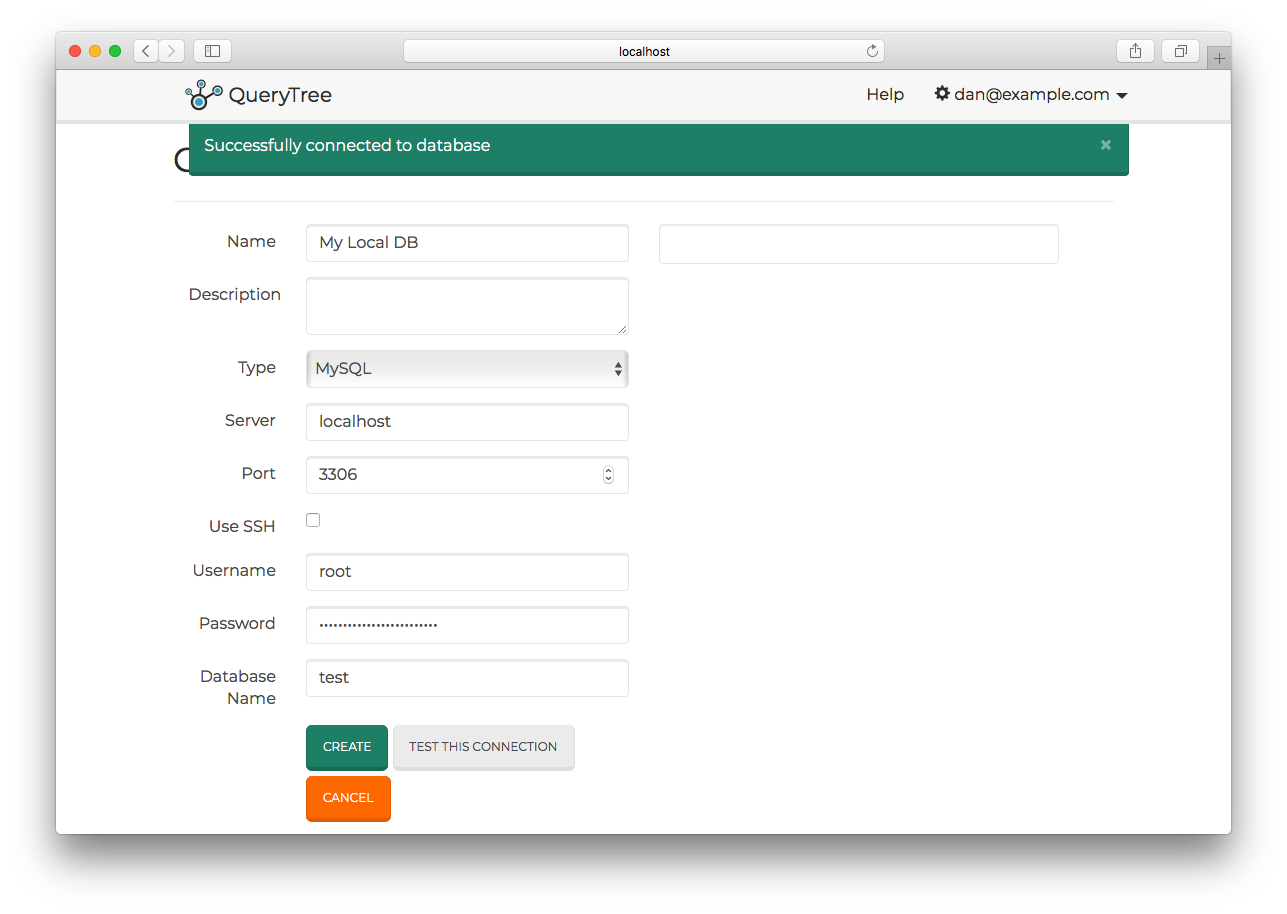The width and height of the screenshot is (1287, 914).
Task: Click into the Description text area
Action: tap(467, 306)
